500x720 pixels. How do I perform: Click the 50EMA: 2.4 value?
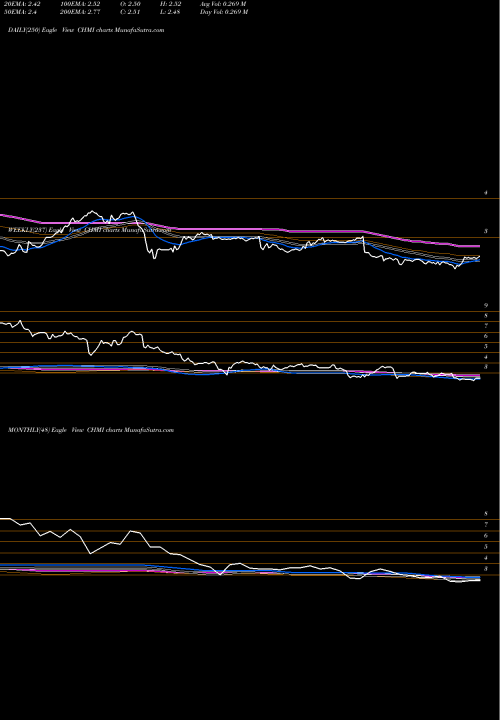[20, 12]
